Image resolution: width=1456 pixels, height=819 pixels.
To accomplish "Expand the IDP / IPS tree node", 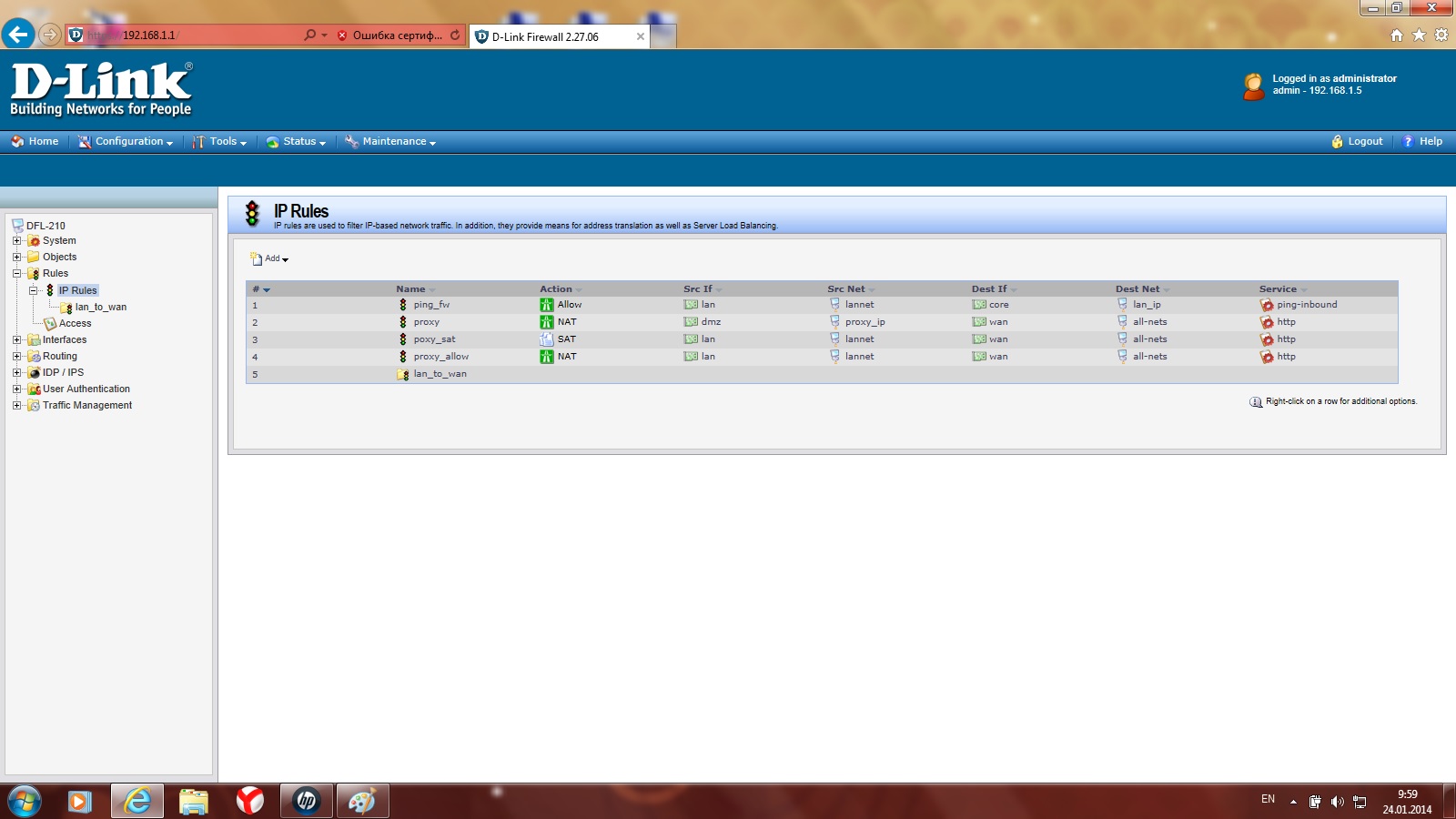I will [x=16, y=373].
